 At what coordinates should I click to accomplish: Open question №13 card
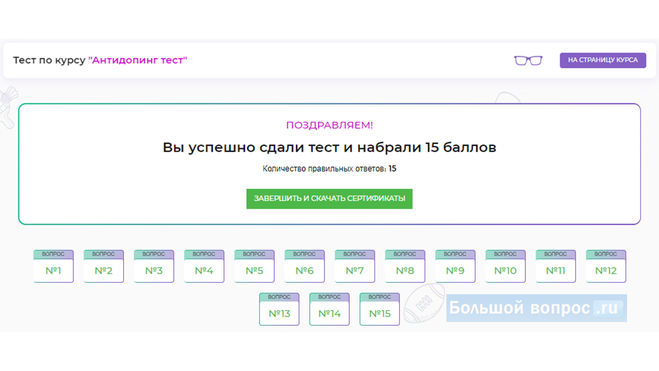(279, 309)
